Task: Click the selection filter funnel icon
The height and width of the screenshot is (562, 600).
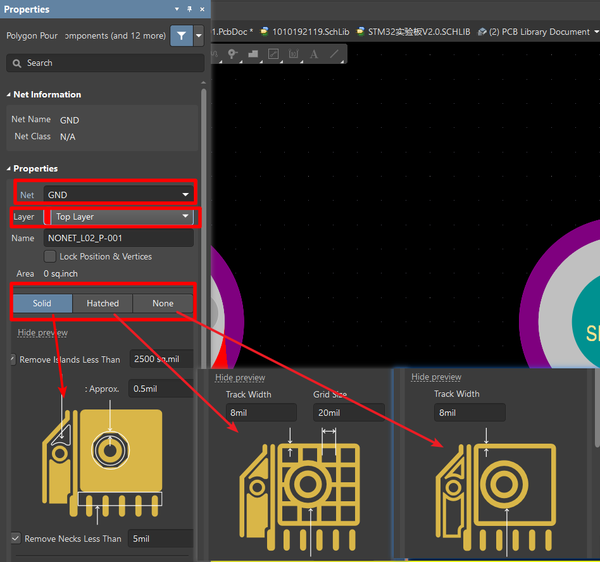Action: point(181,36)
